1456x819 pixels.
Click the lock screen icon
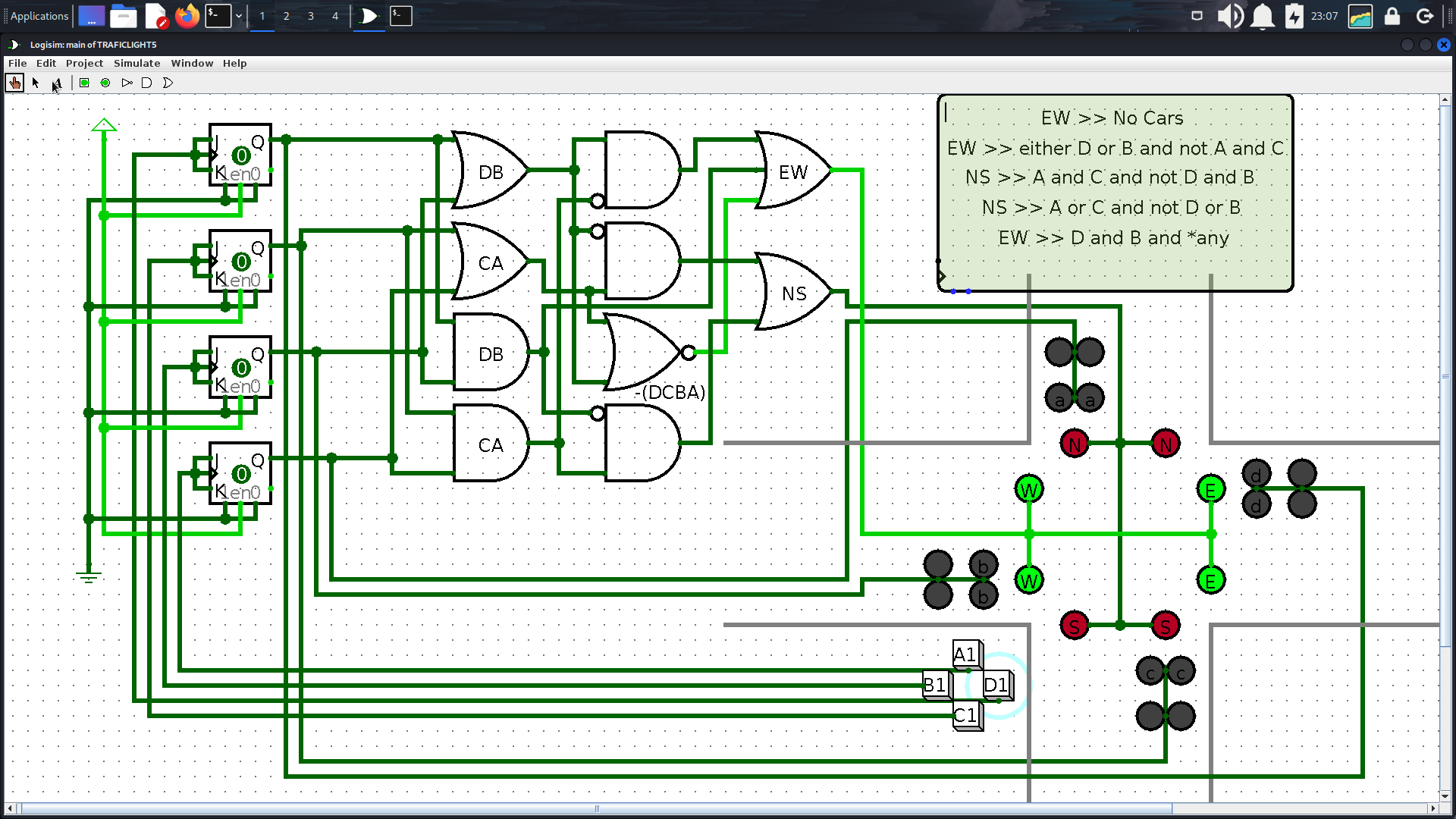[1392, 16]
